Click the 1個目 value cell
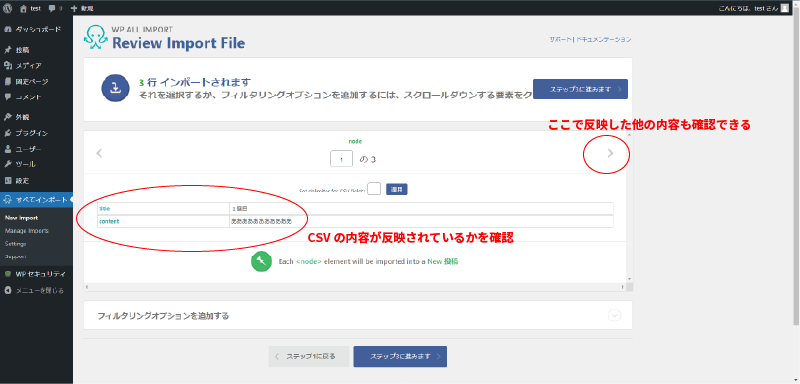Viewport: 800px width, 384px height. (x=421, y=209)
